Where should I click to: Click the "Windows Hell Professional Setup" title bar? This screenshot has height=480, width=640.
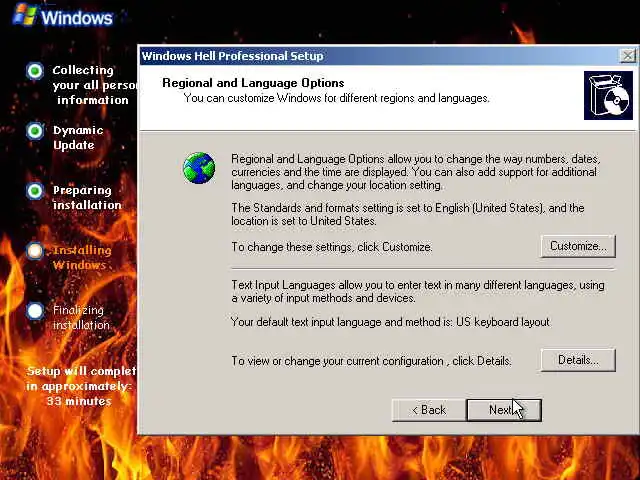[x=379, y=56]
